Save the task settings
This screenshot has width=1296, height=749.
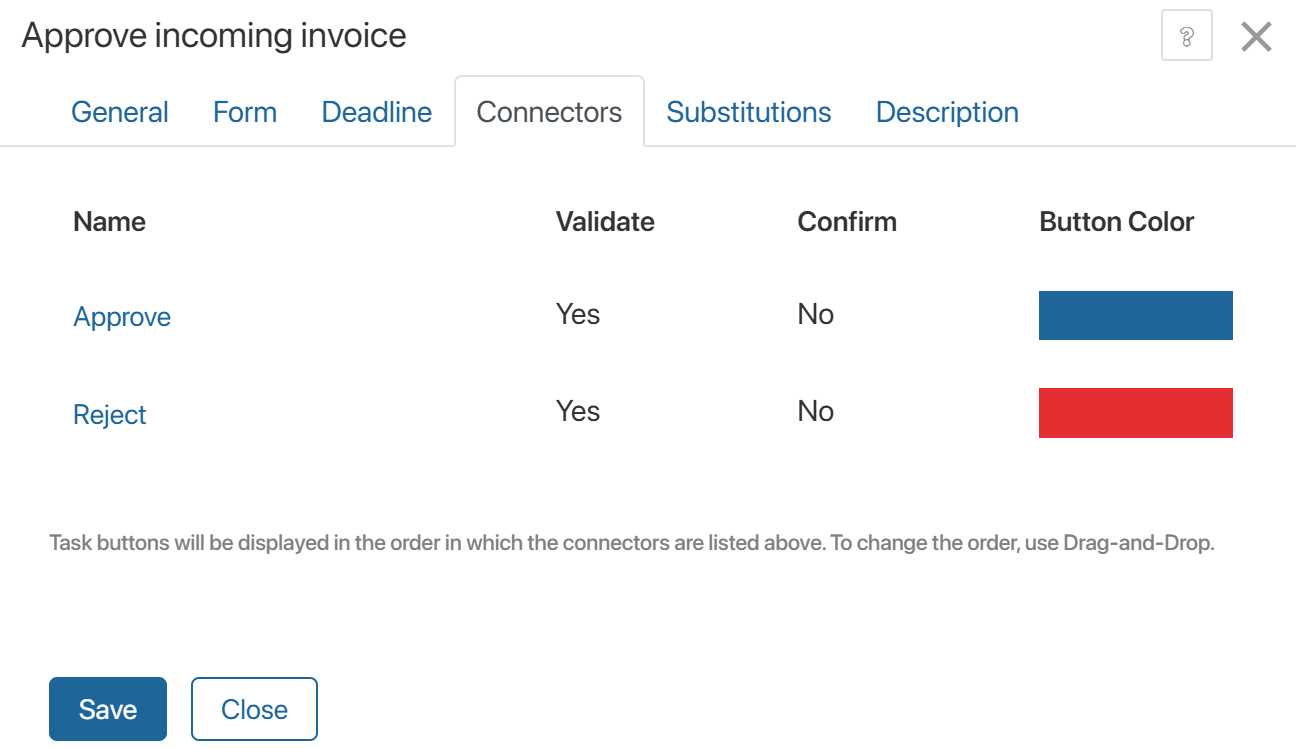click(x=108, y=709)
